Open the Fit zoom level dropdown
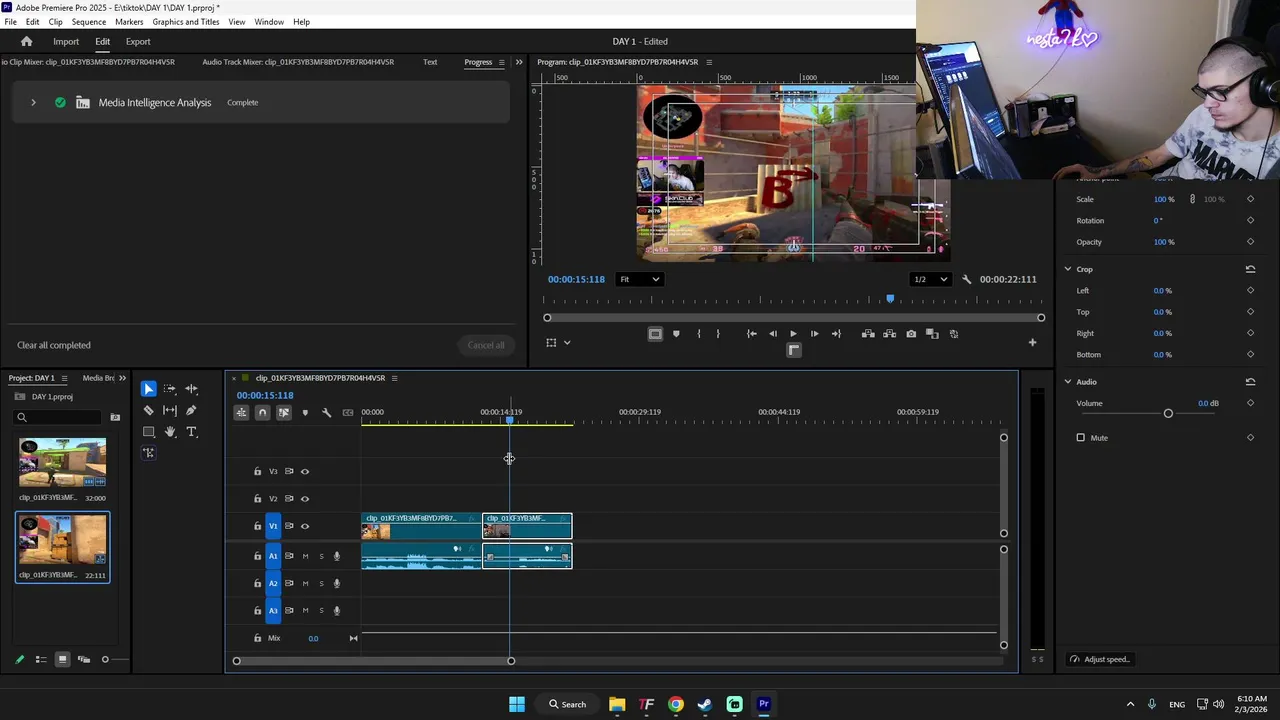The image size is (1280, 720). [639, 279]
